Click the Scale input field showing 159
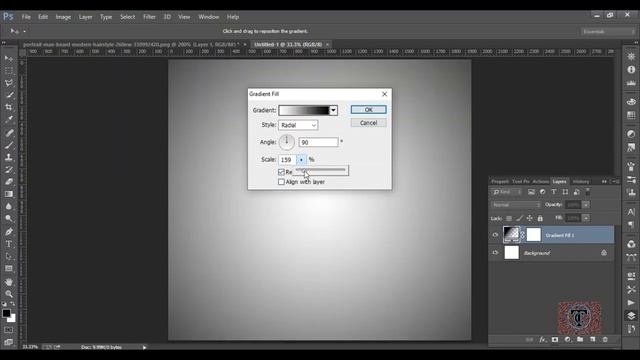 coord(288,160)
